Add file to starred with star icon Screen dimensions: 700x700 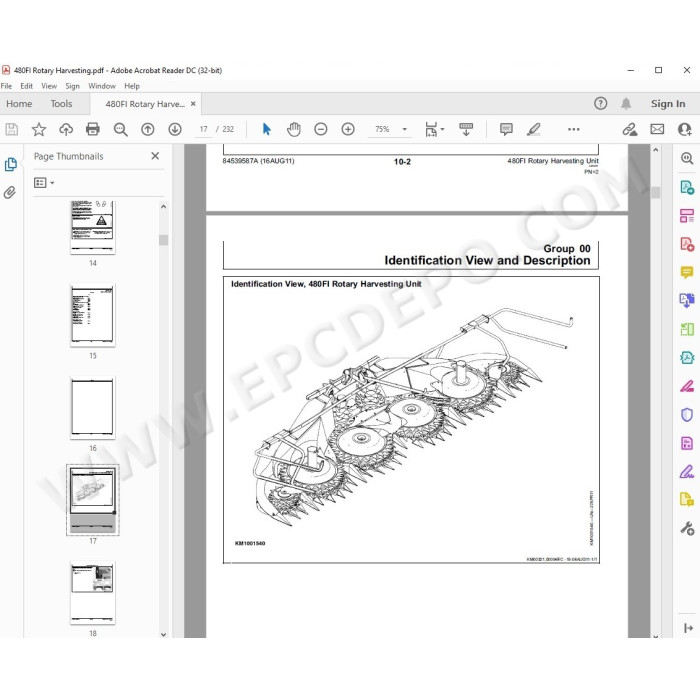39,129
